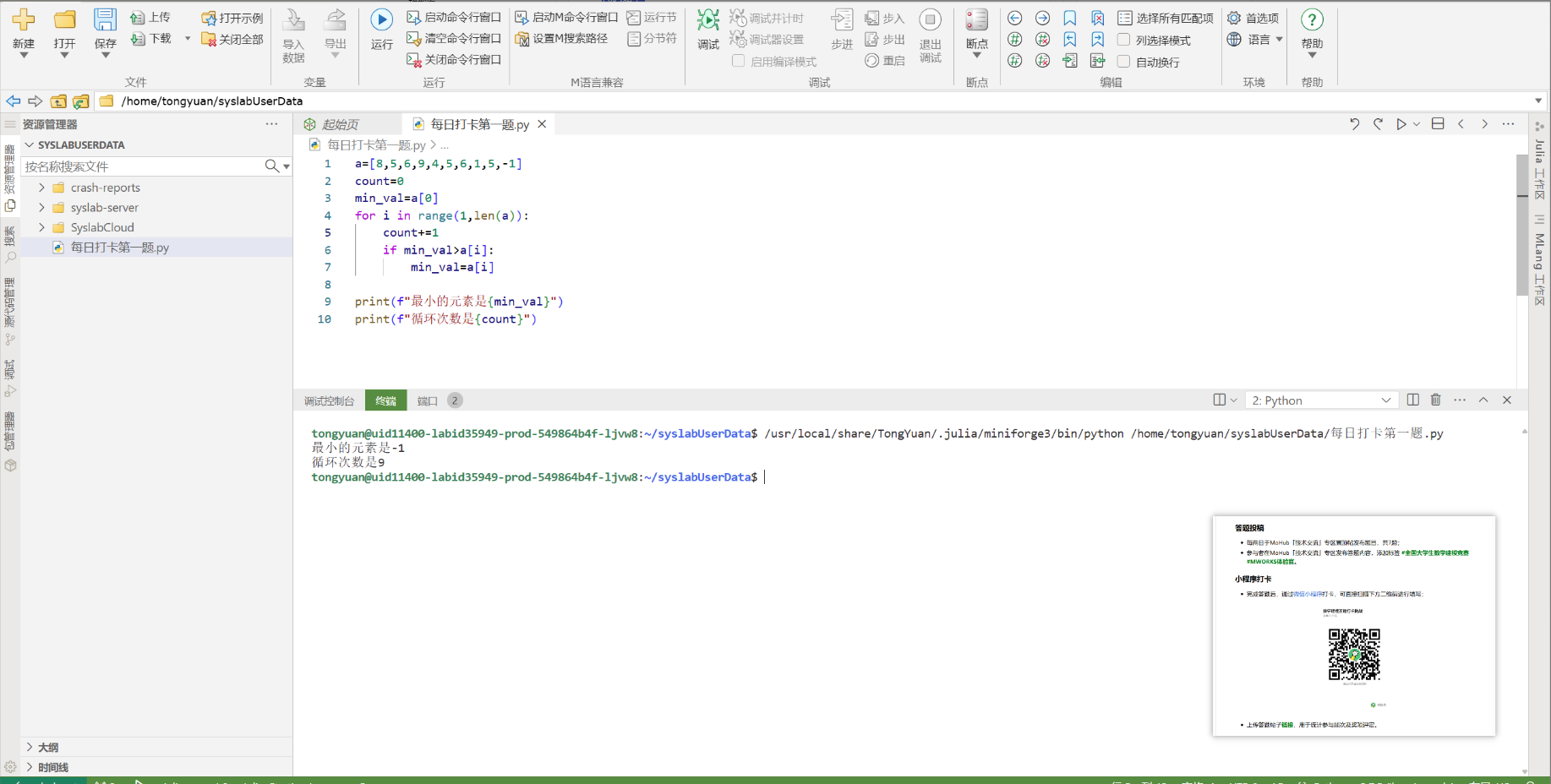This screenshot has height=784, width=1551.
Task: Open settings gear at sidebar bottom
Action: (10, 766)
